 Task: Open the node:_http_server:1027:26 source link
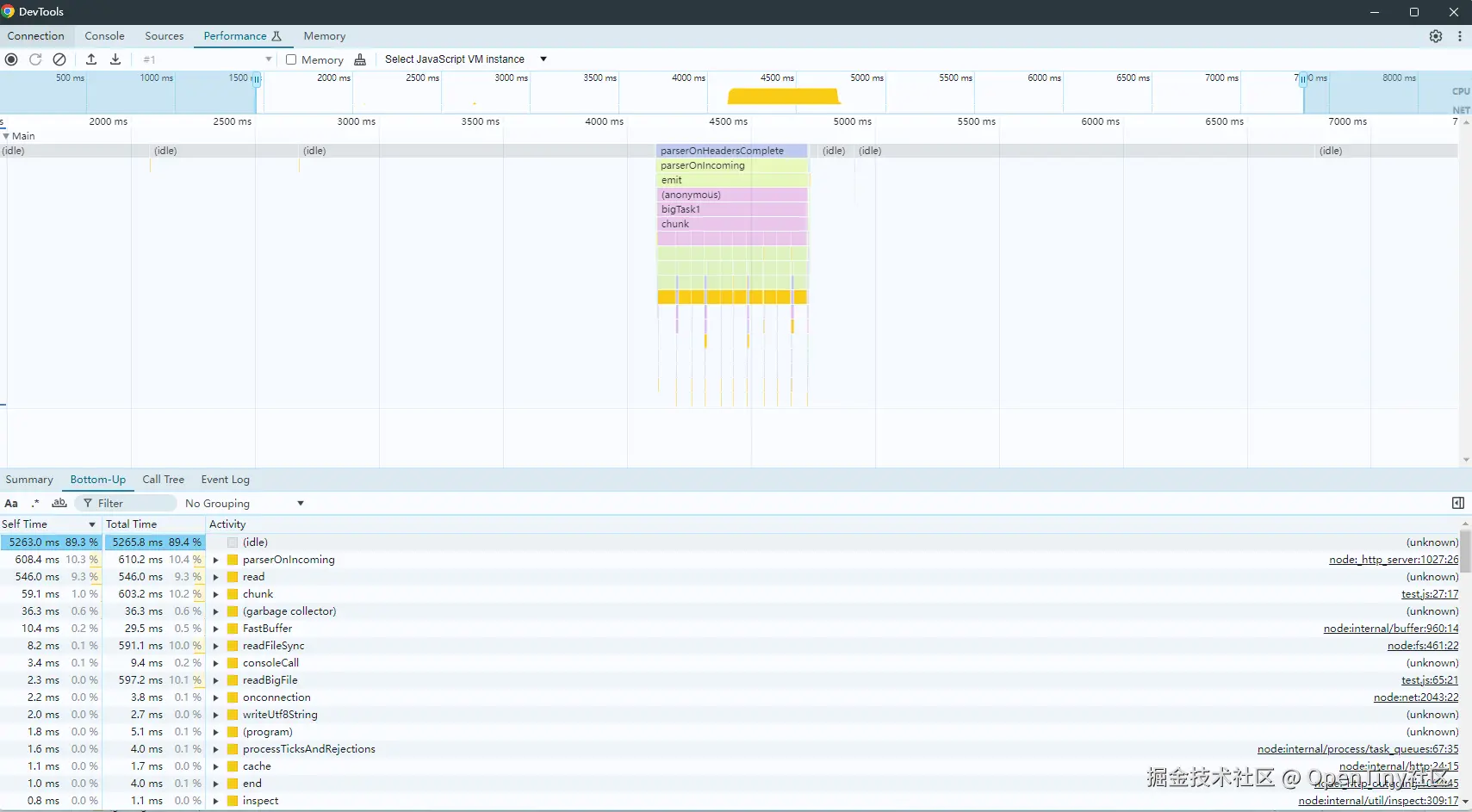pyautogui.click(x=1394, y=560)
